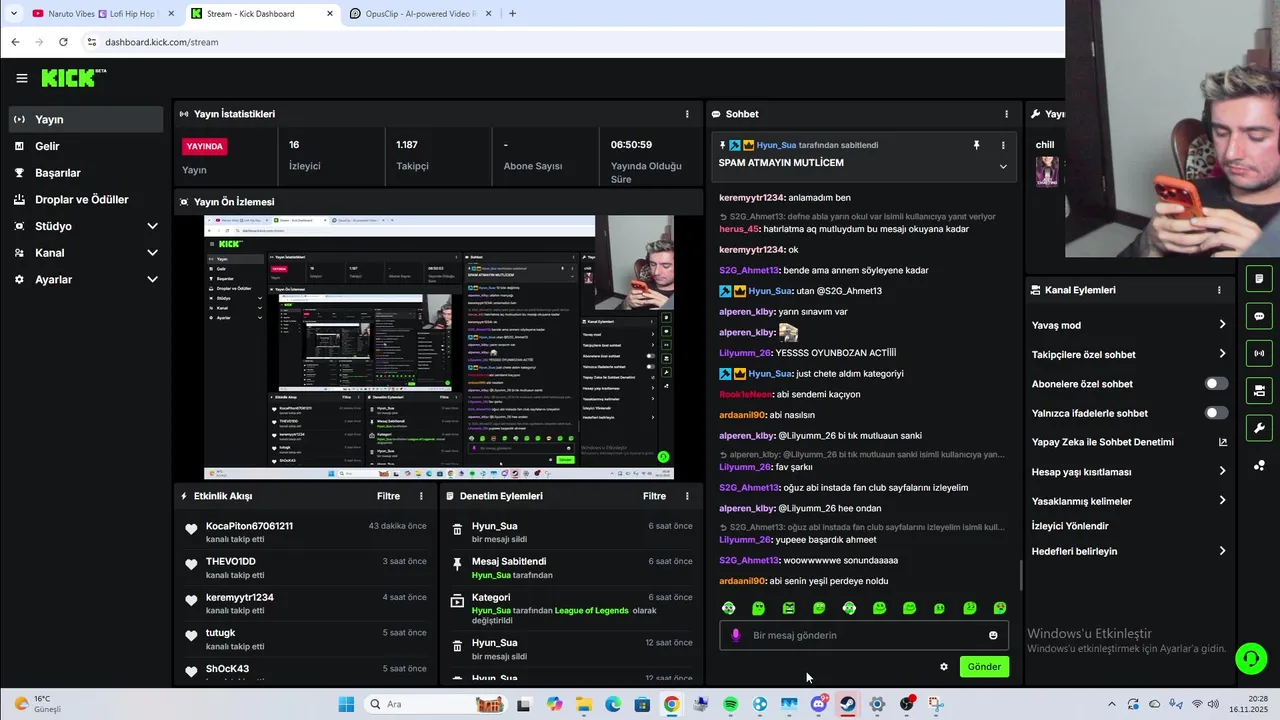Image resolution: width=1280 pixels, height=720 pixels.
Task: Click the channel actions icon in the right rail
Action: 1259,390
